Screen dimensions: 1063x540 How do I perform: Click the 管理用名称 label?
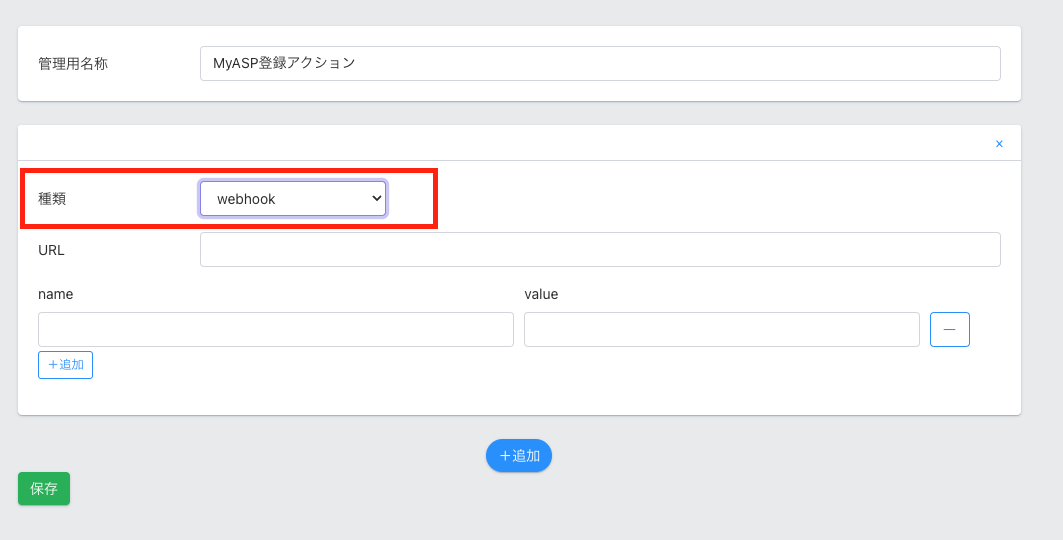point(73,63)
